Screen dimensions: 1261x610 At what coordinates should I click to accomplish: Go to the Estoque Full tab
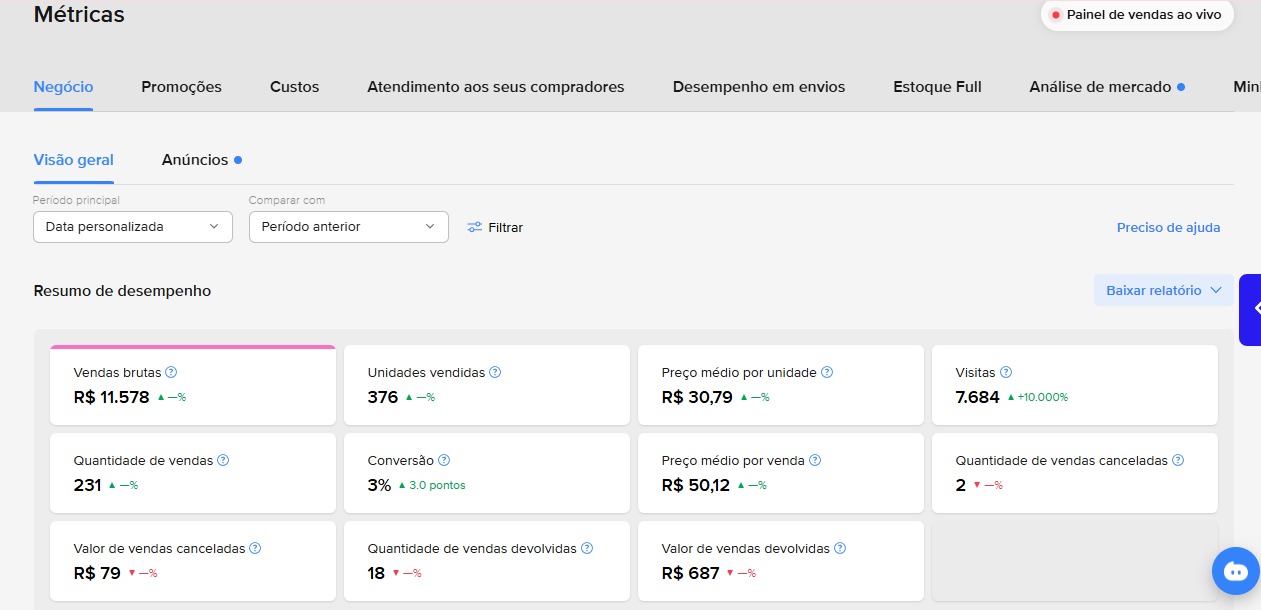937,87
